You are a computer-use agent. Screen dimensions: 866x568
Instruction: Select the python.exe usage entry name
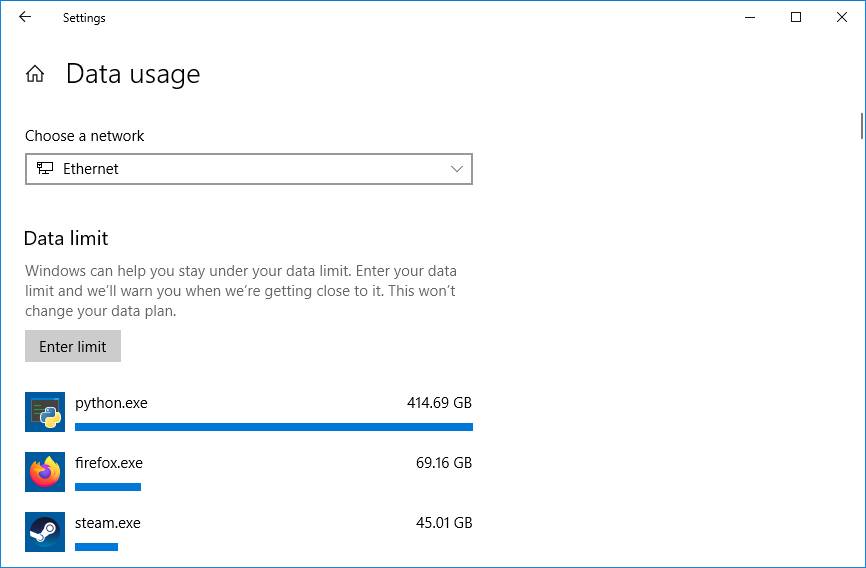(x=111, y=403)
